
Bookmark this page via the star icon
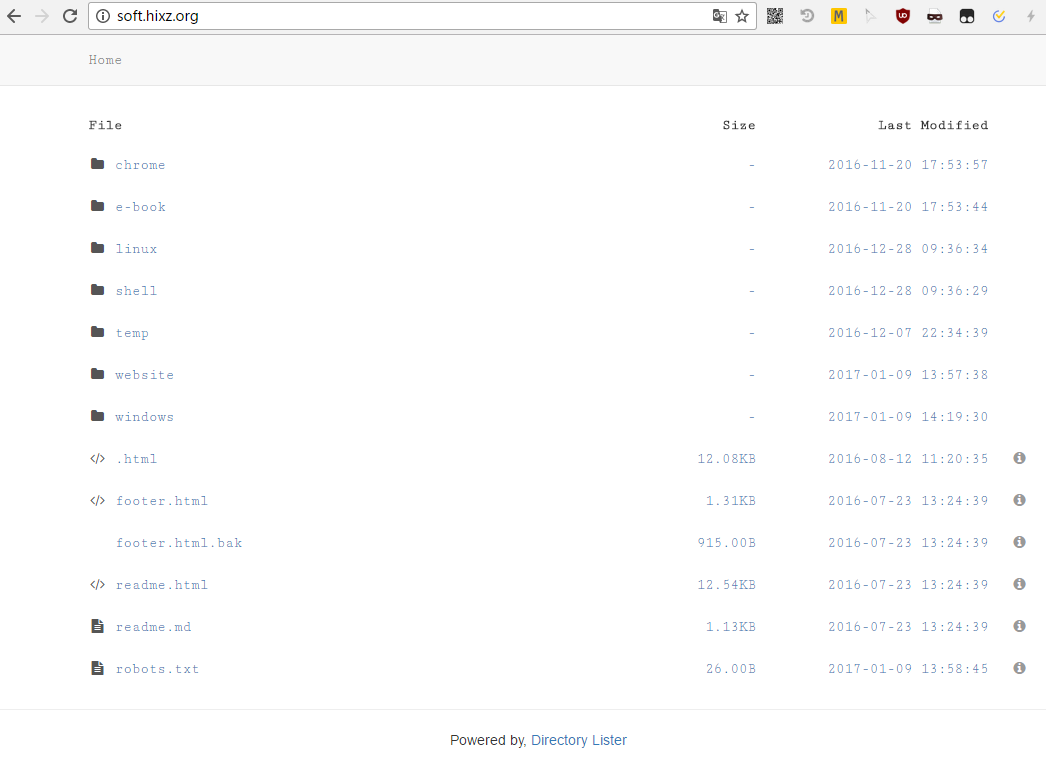741,16
